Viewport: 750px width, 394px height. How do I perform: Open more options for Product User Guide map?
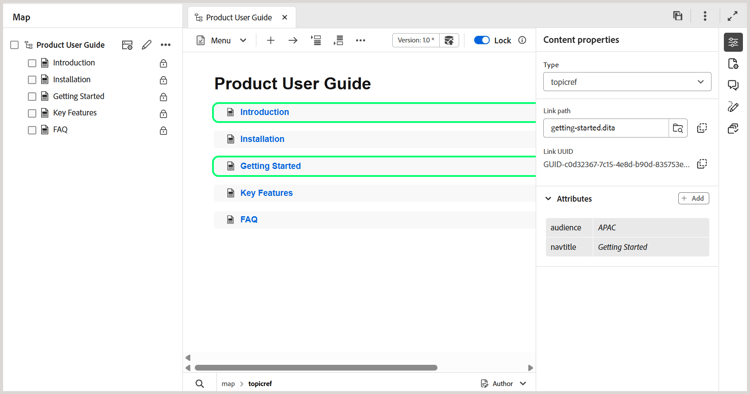pyautogui.click(x=165, y=45)
